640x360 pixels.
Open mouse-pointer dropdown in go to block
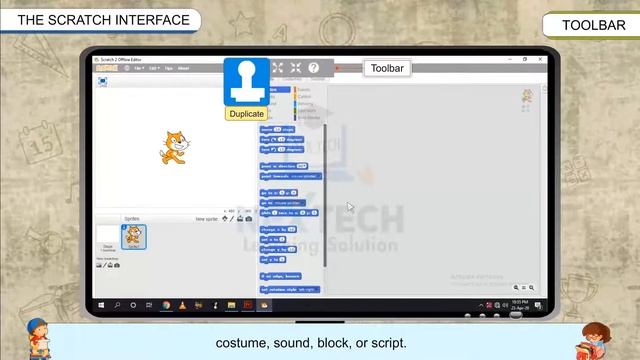pos(288,203)
